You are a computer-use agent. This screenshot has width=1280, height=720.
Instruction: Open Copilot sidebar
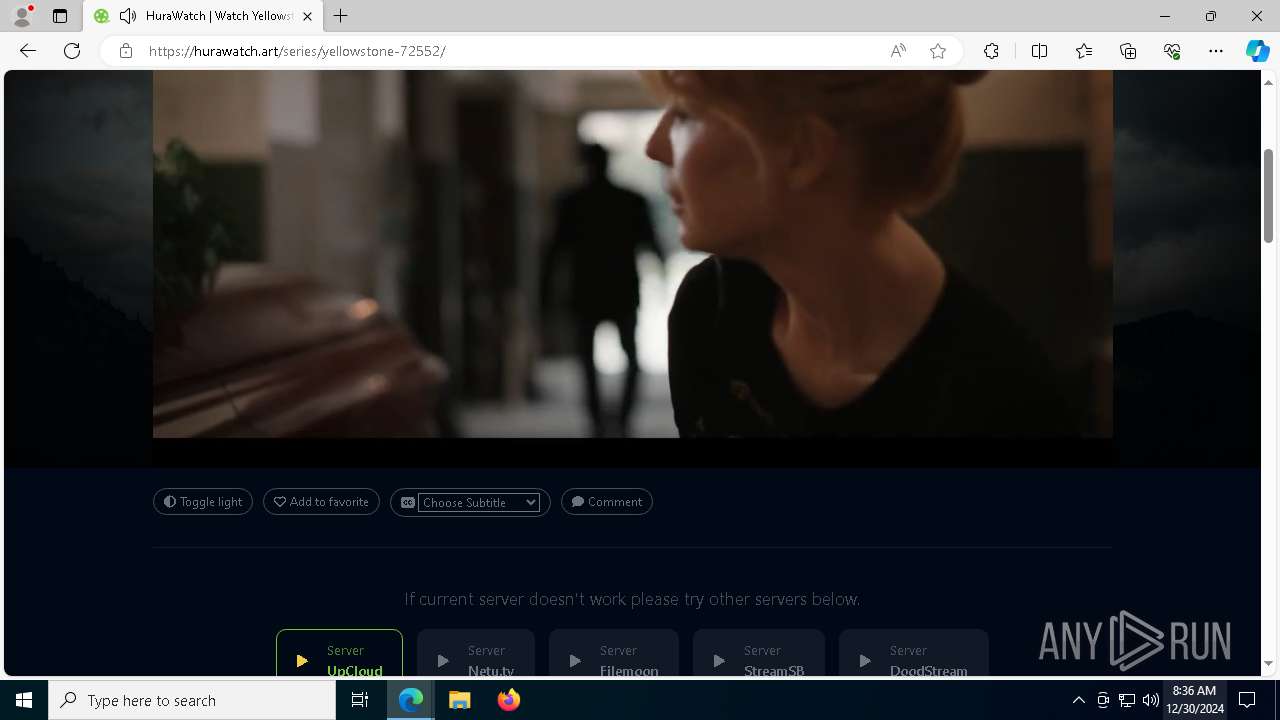[1257, 51]
